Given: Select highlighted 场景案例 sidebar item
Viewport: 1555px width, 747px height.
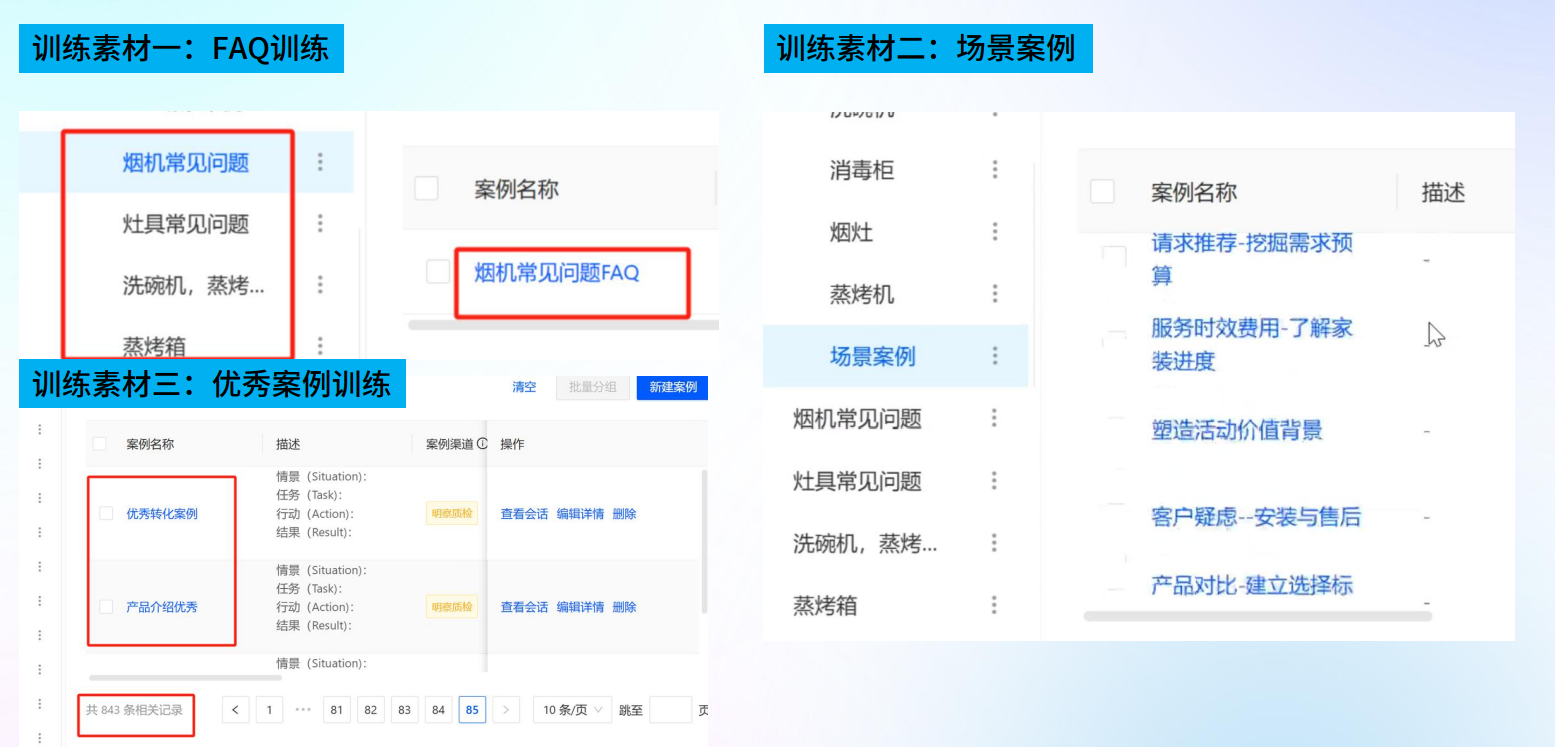Looking at the screenshot, I should tap(872, 356).
